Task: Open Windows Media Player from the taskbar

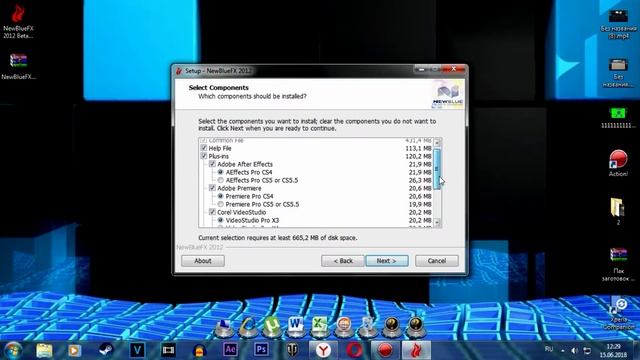Action: pos(74,350)
